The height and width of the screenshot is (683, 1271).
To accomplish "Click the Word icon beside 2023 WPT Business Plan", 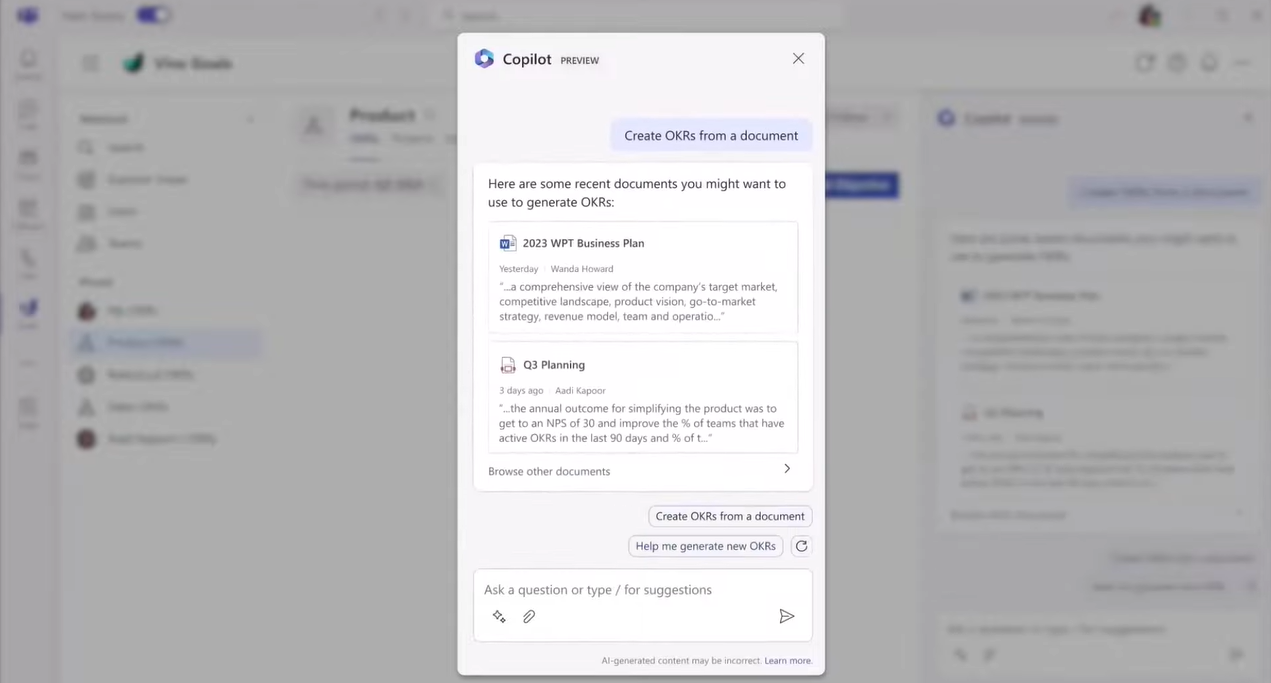I will pyautogui.click(x=508, y=243).
